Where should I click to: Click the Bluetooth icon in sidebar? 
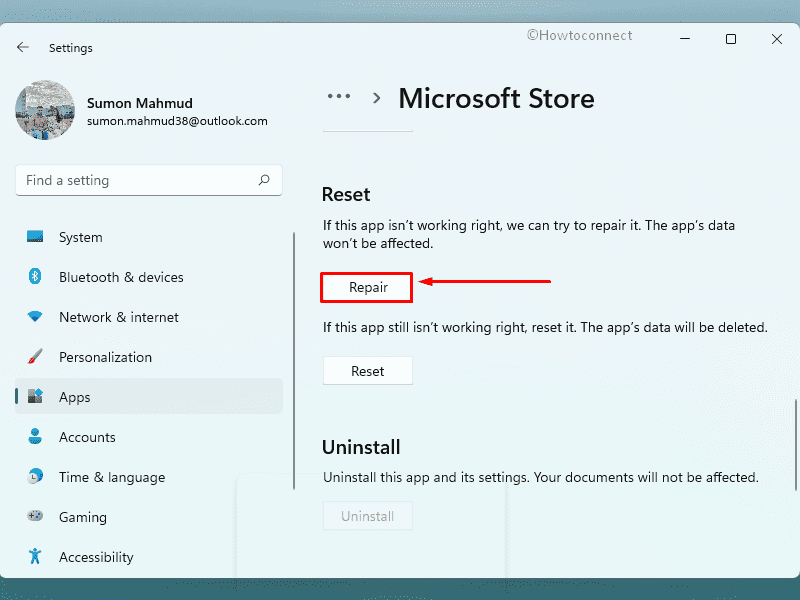35,277
